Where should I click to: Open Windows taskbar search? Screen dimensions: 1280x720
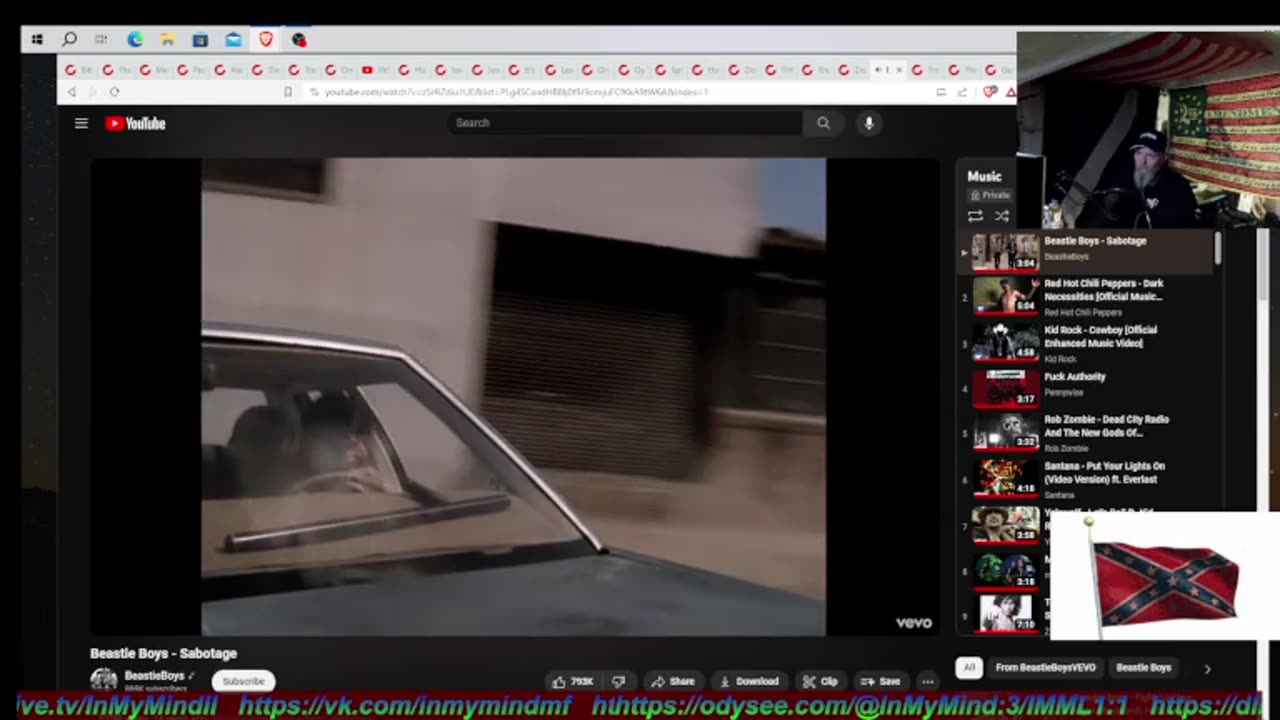click(x=69, y=39)
